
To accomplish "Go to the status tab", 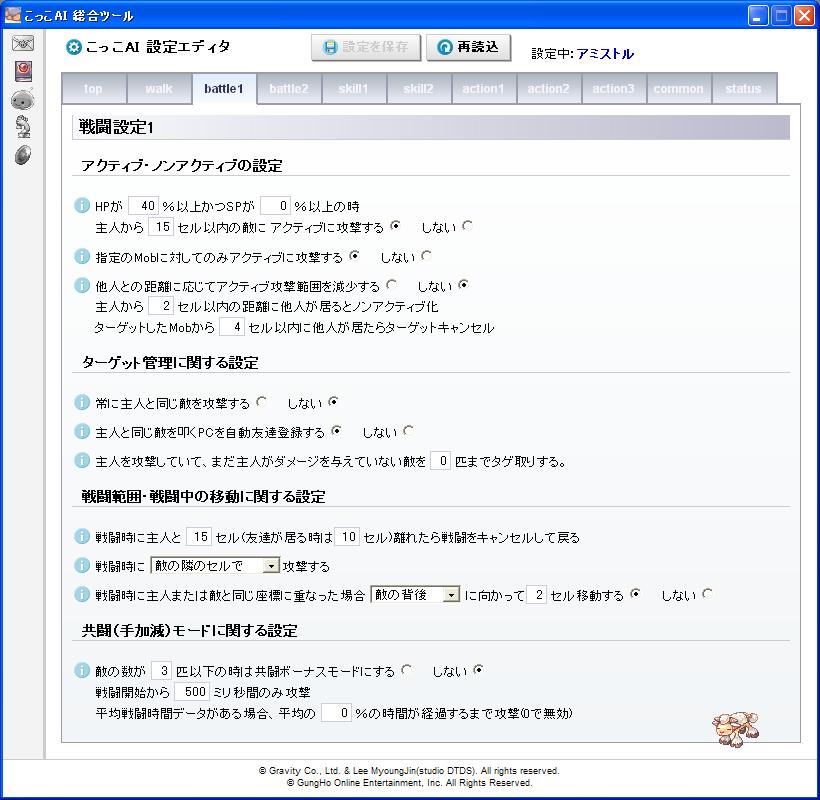I will click(743, 89).
